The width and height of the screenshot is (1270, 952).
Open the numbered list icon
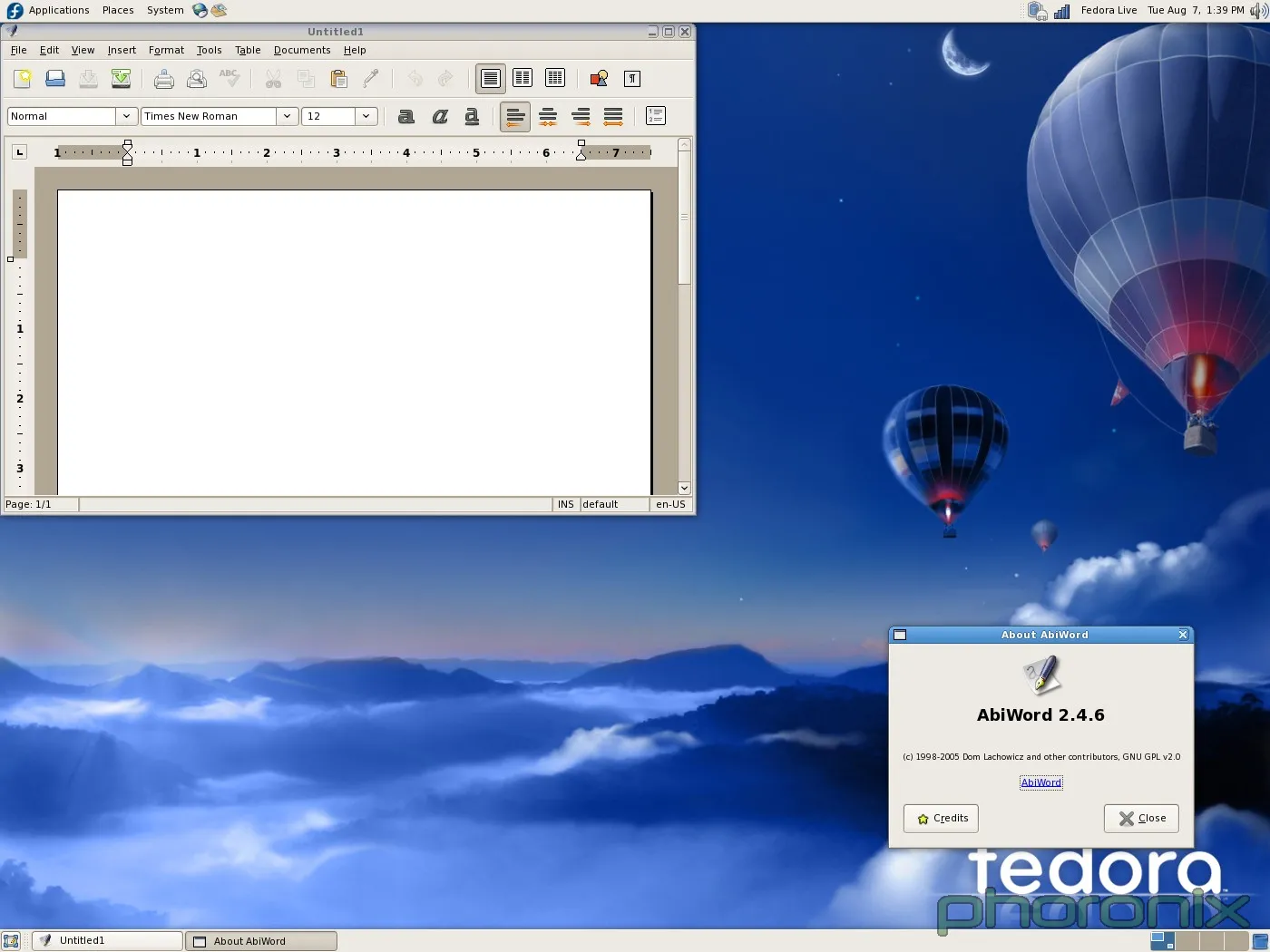[656, 116]
